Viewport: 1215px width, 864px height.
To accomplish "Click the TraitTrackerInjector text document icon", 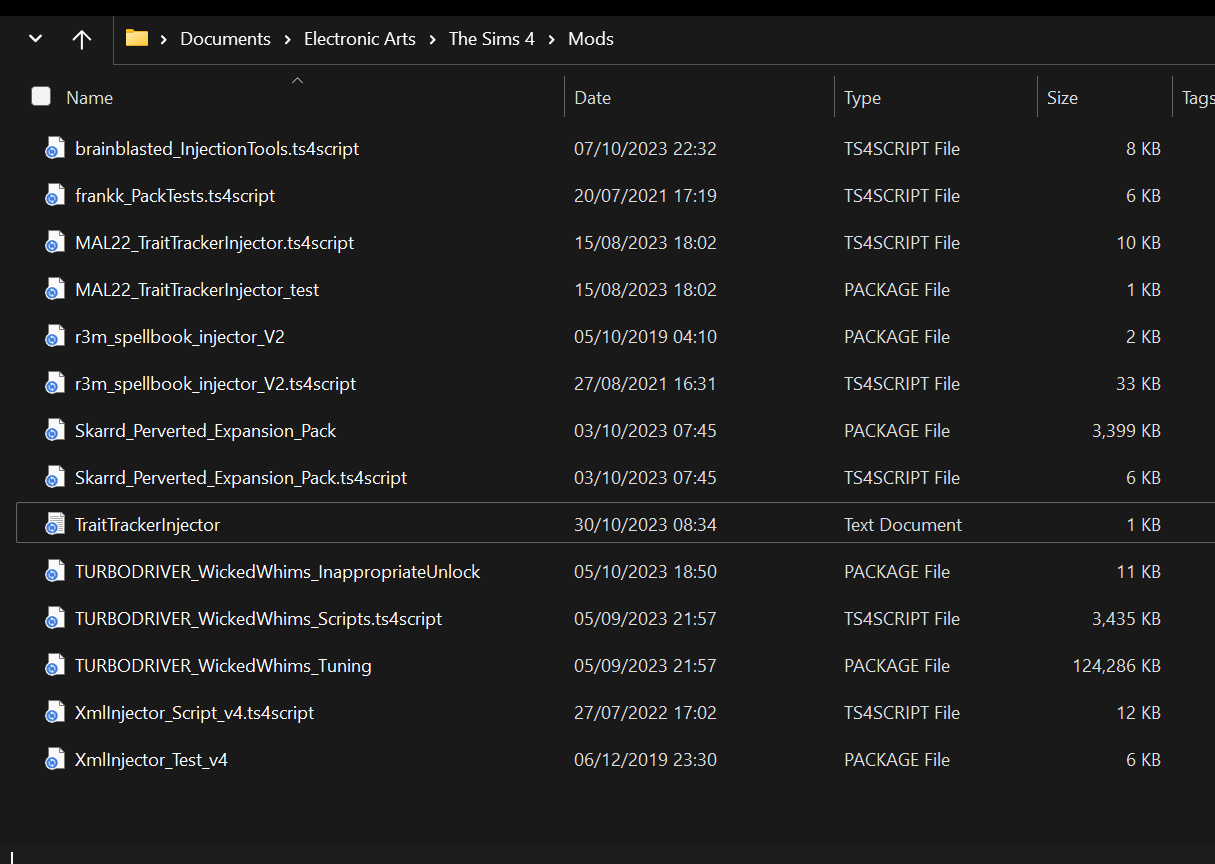I will coord(54,525).
